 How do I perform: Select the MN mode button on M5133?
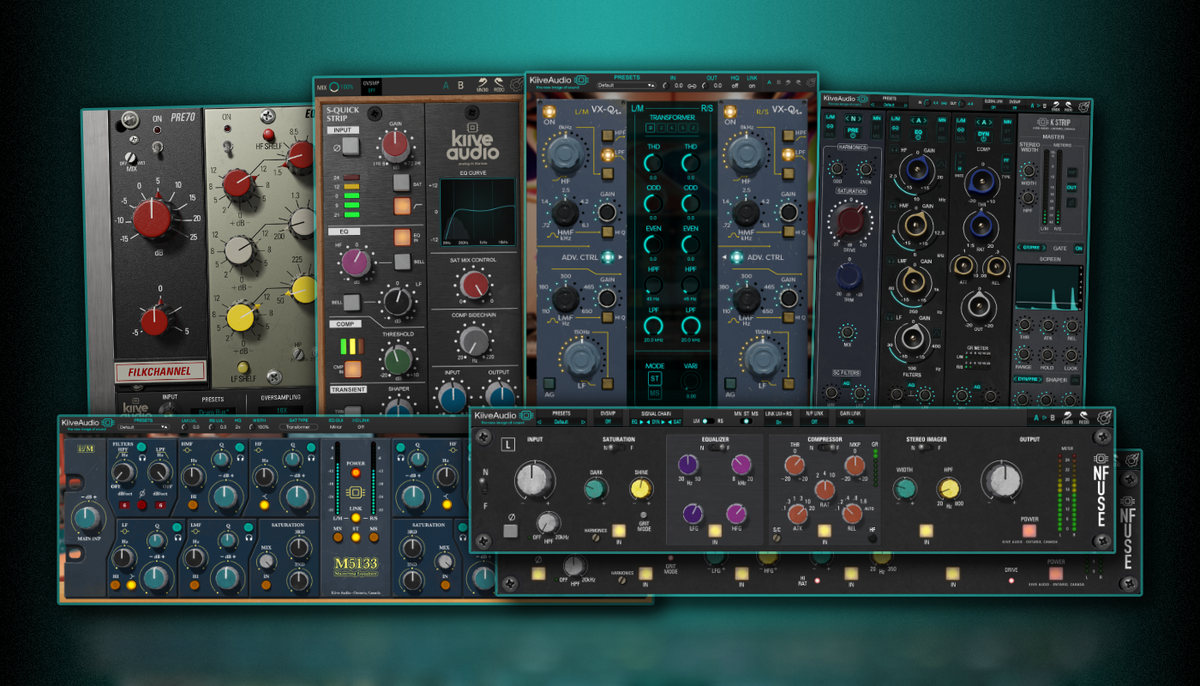[338, 536]
